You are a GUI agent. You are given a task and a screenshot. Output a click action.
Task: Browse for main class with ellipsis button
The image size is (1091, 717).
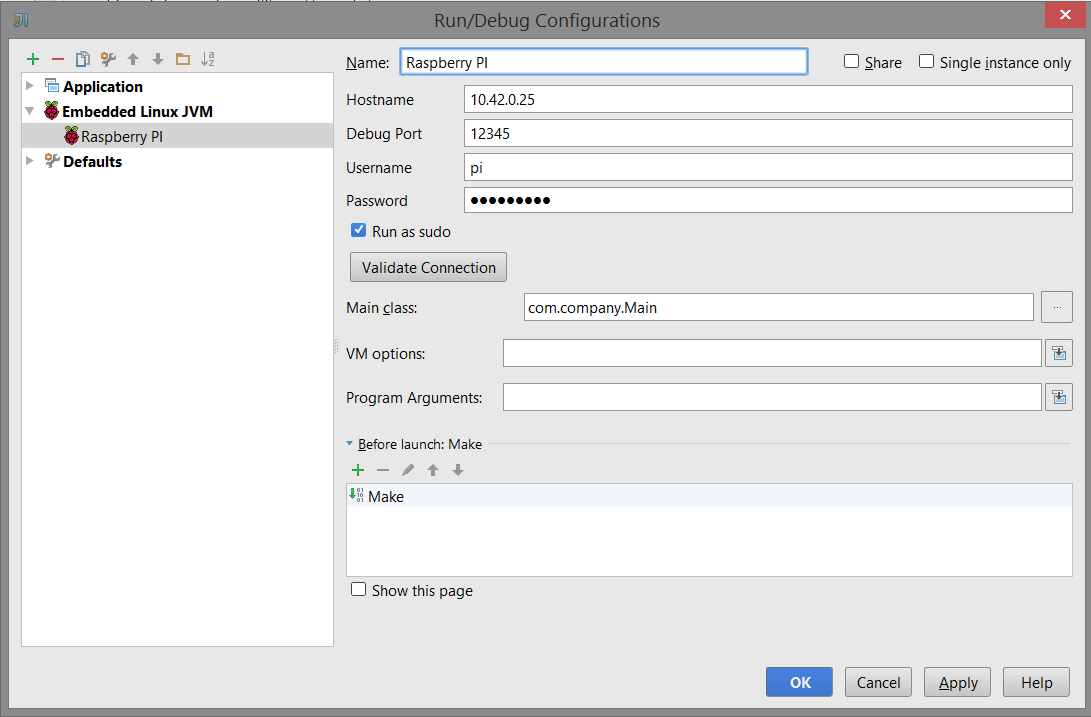1057,307
